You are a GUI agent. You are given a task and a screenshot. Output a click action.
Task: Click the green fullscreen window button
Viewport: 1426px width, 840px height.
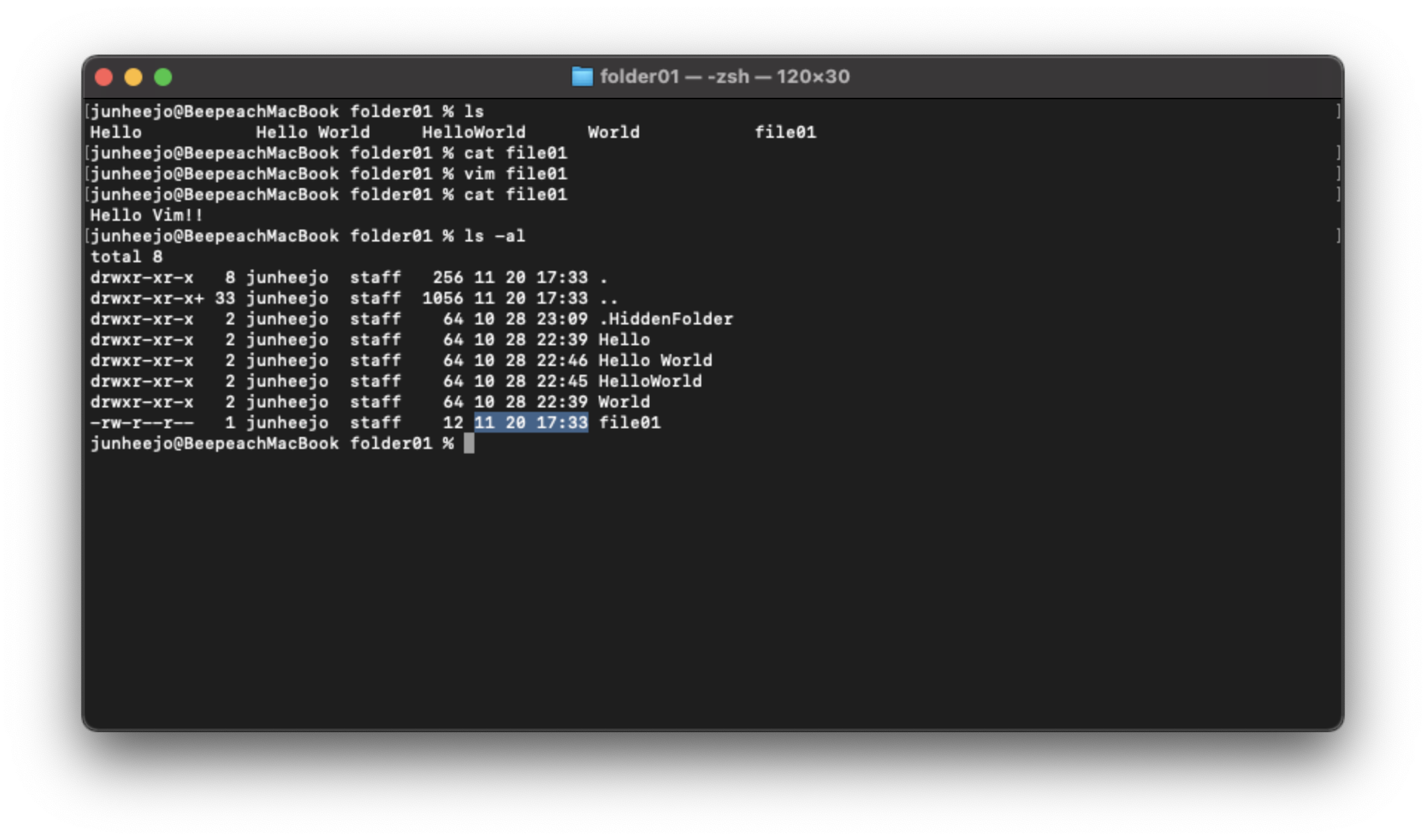(x=163, y=77)
